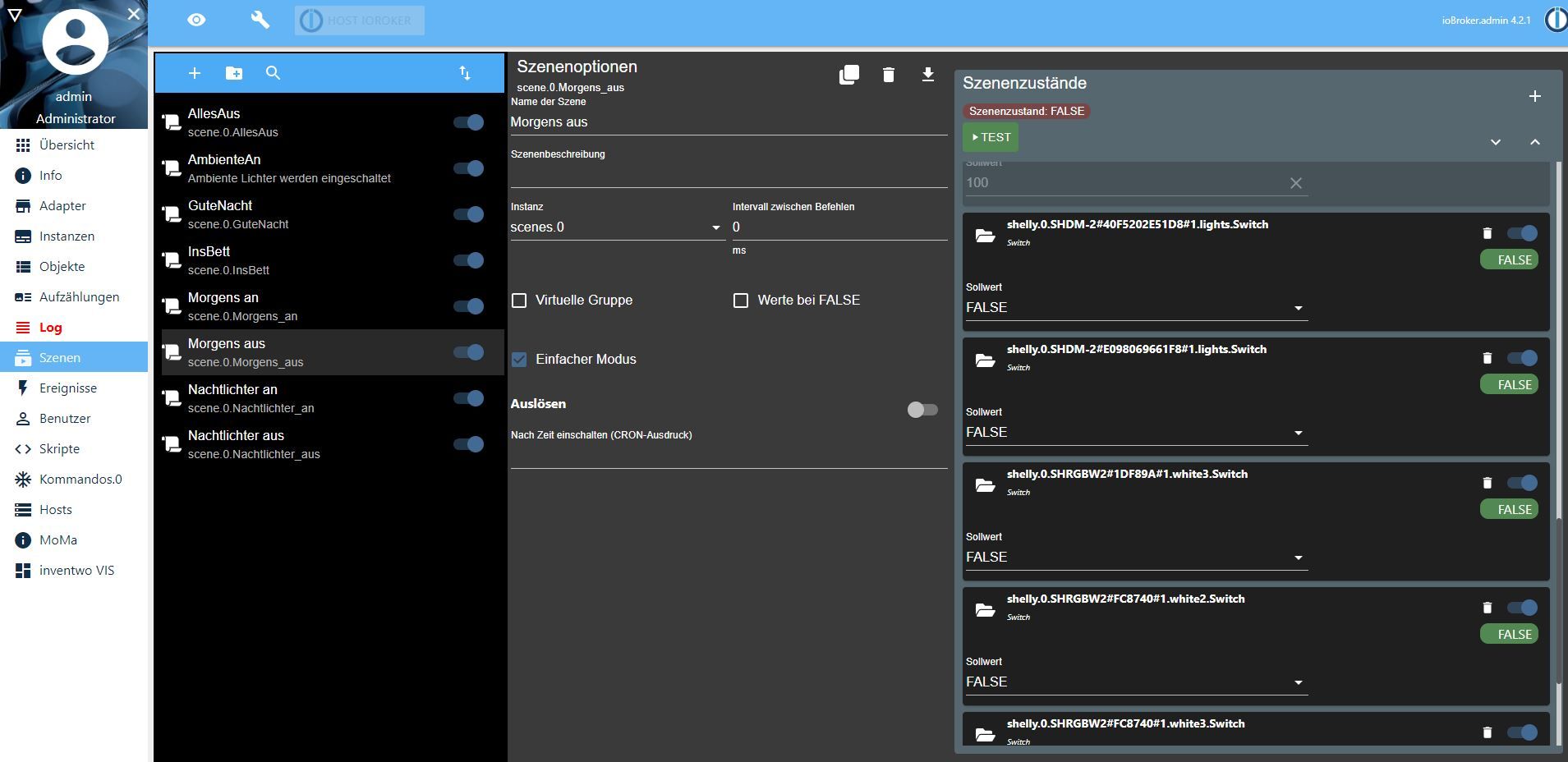Screen dimensions: 1568x762
Task: Click scene icon of AllesAus
Action: click(172, 122)
